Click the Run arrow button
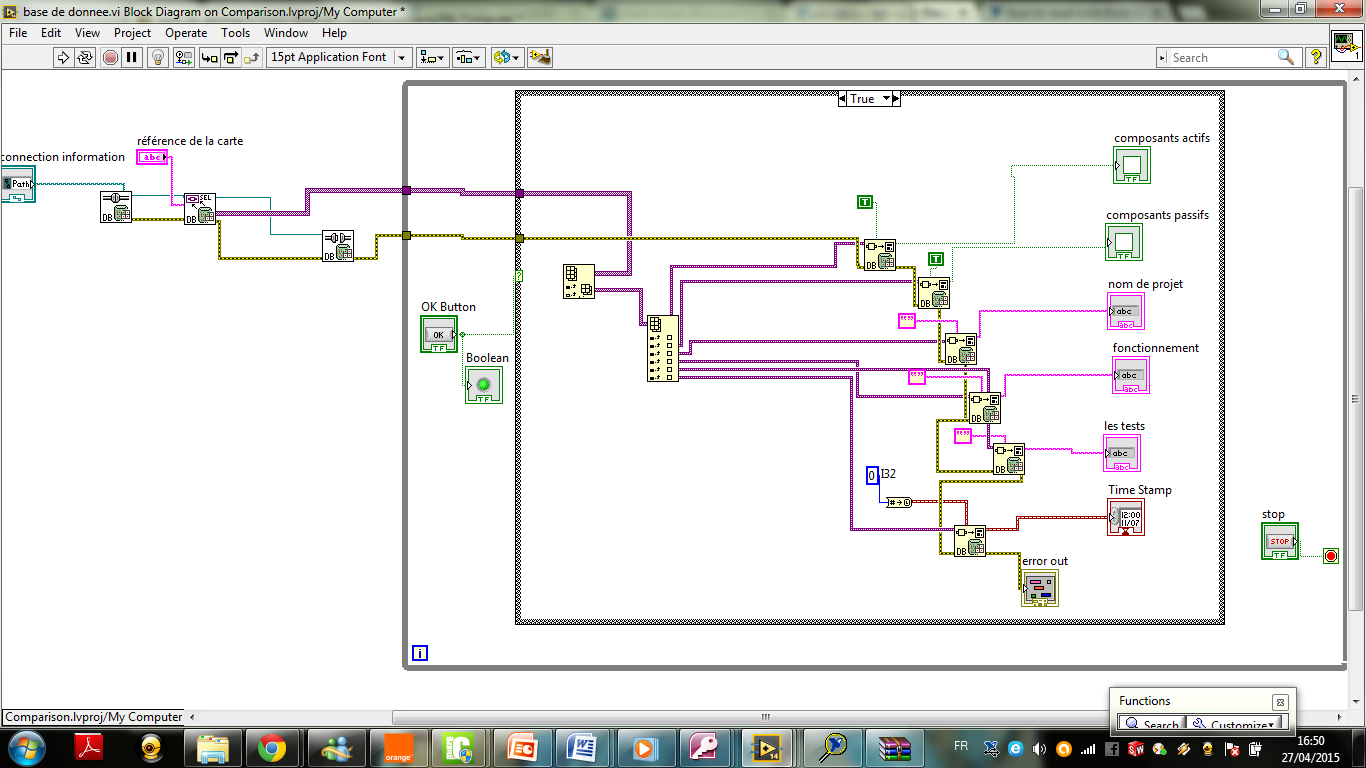Image resolution: width=1366 pixels, height=768 pixels. pos(63,58)
